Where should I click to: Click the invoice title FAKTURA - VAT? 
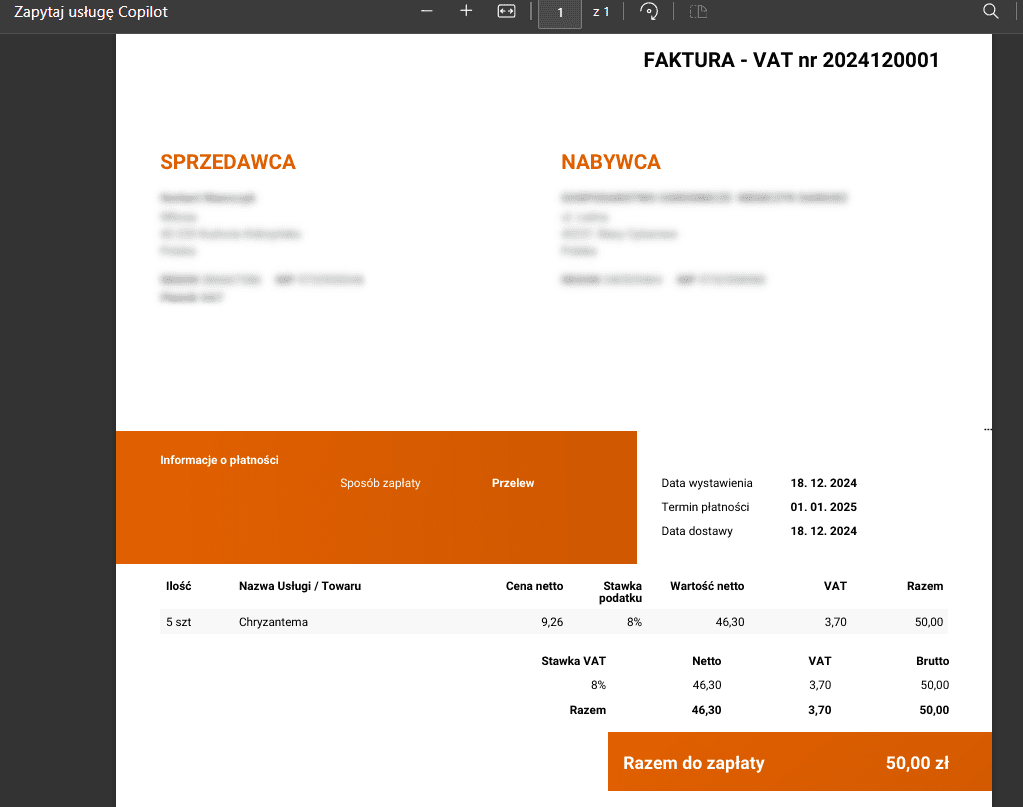click(791, 60)
